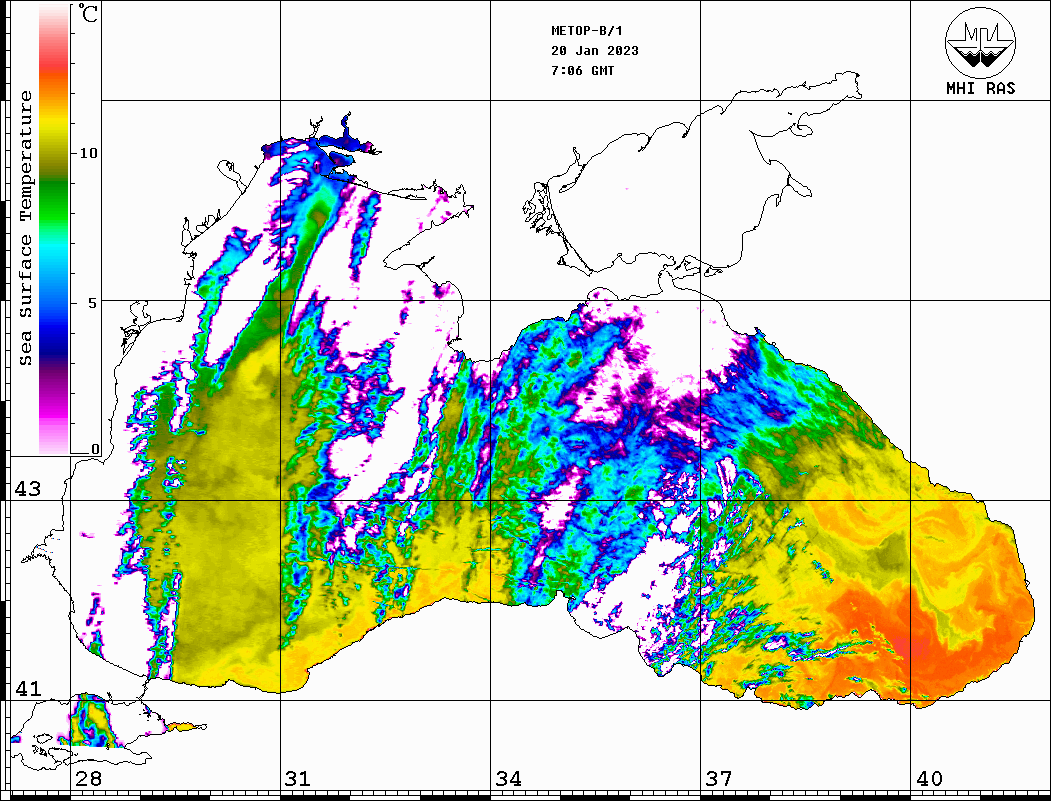Click latitude label '43'
The width and height of the screenshot is (1051, 801).
(x=27, y=489)
